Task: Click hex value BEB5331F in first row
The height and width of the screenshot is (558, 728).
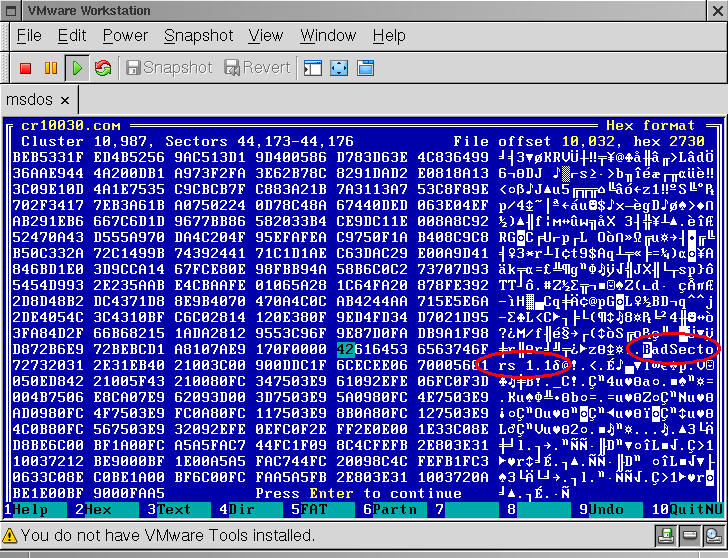Action: (x=48, y=157)
